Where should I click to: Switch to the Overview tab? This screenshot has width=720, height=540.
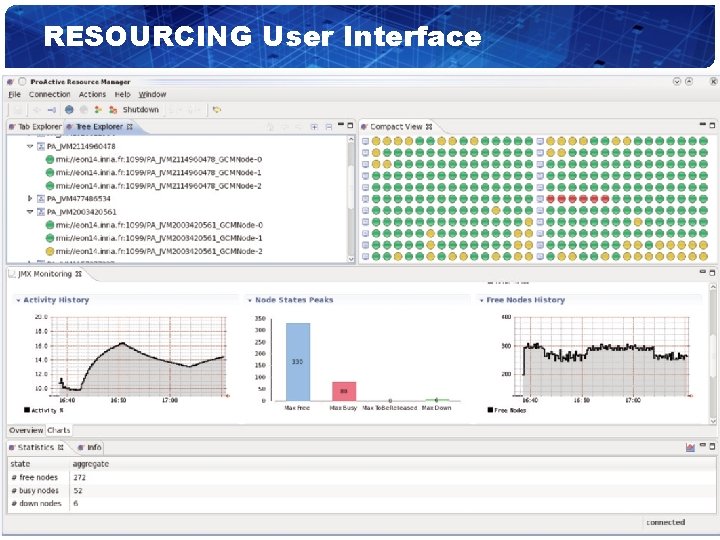click(26, 430)
